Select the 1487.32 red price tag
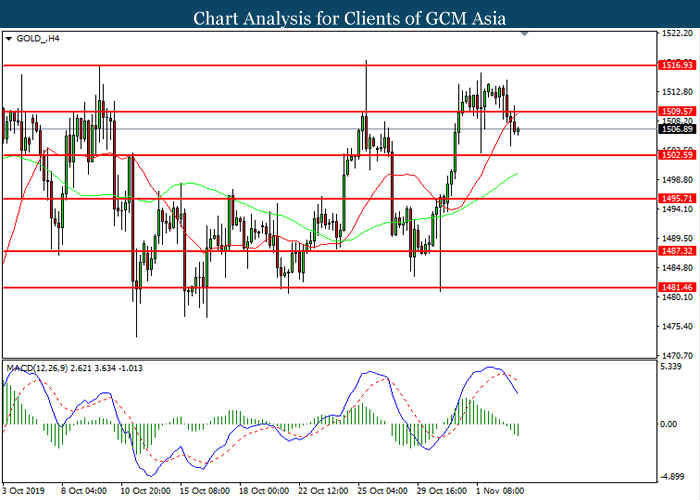The image size is (700, 500). point(677,251)
